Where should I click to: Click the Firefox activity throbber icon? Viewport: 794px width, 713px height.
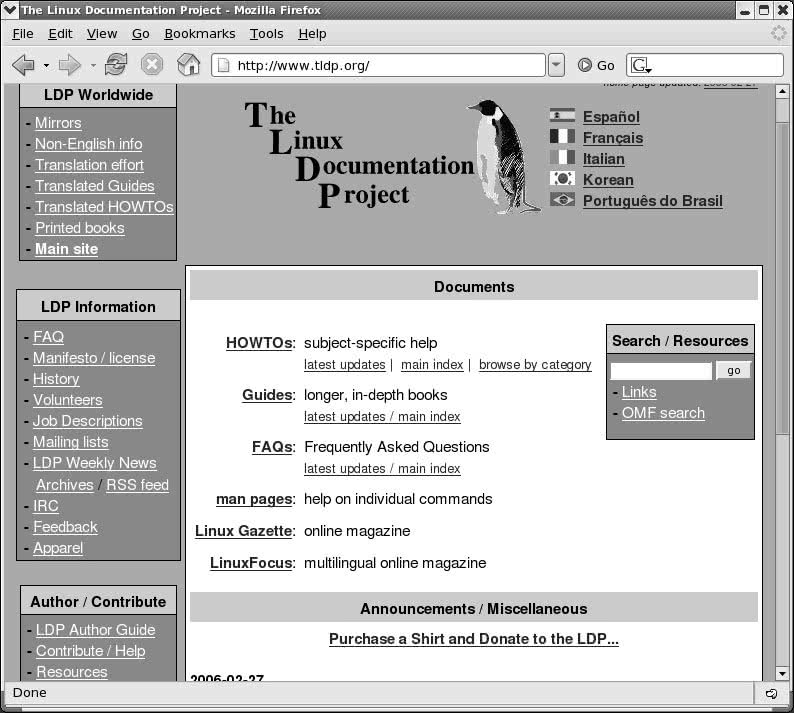[x=778, y=33]
